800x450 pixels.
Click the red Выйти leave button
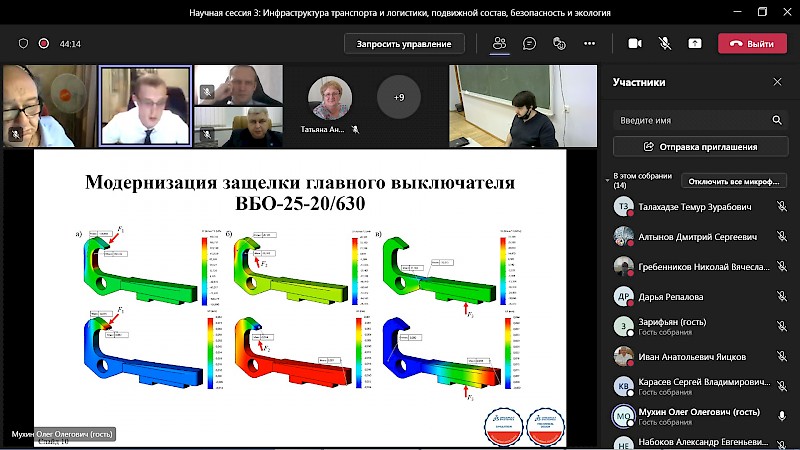coord(751,44)
